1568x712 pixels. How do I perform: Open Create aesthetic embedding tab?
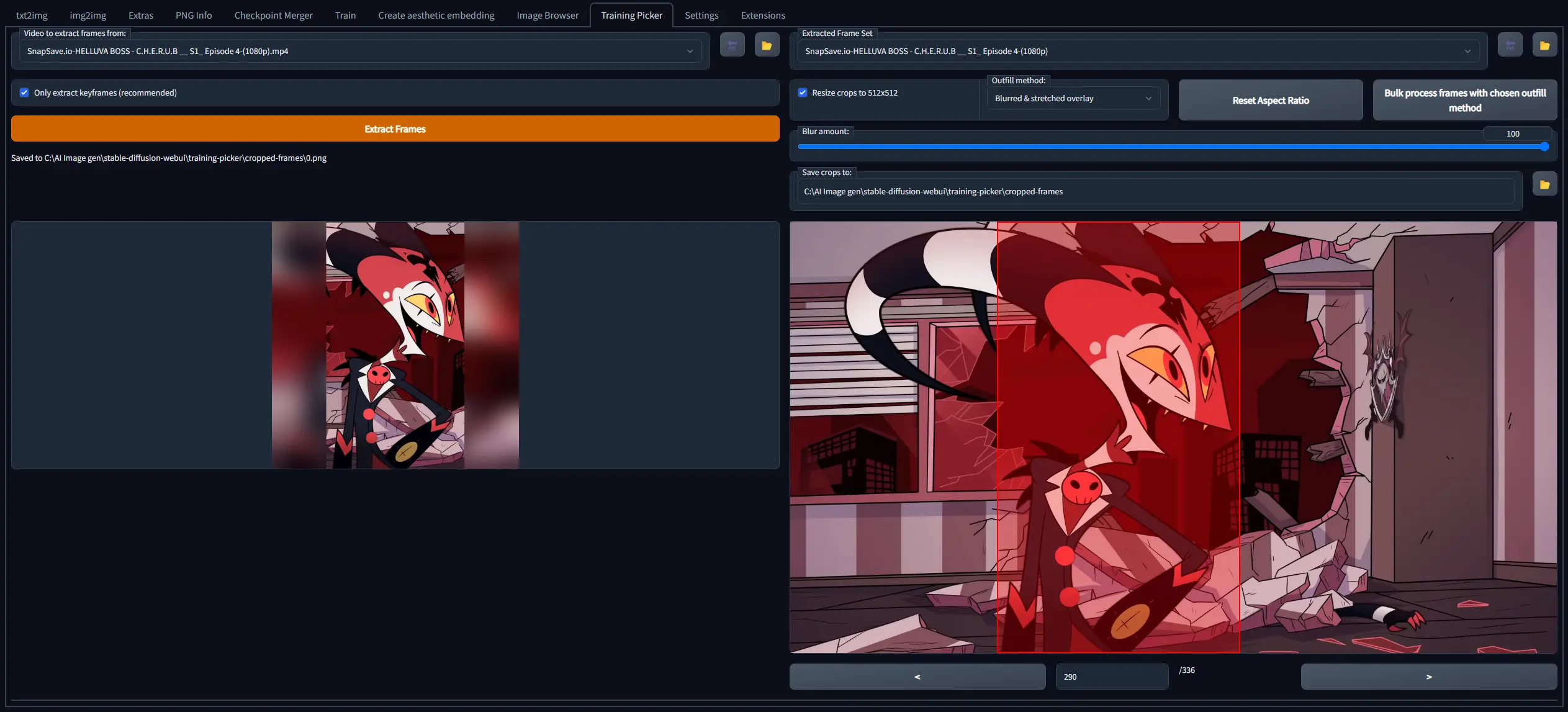(x=436, y=15)
